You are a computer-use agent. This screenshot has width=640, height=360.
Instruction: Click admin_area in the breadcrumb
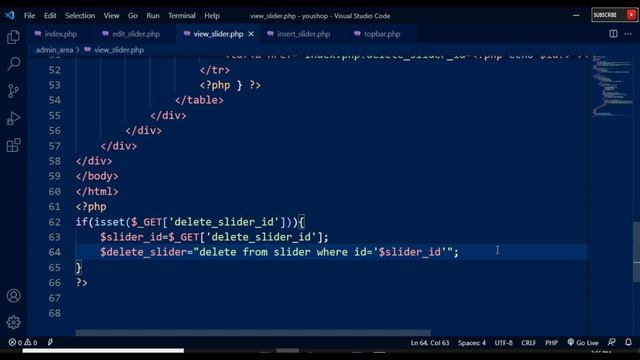coord(54,50)
